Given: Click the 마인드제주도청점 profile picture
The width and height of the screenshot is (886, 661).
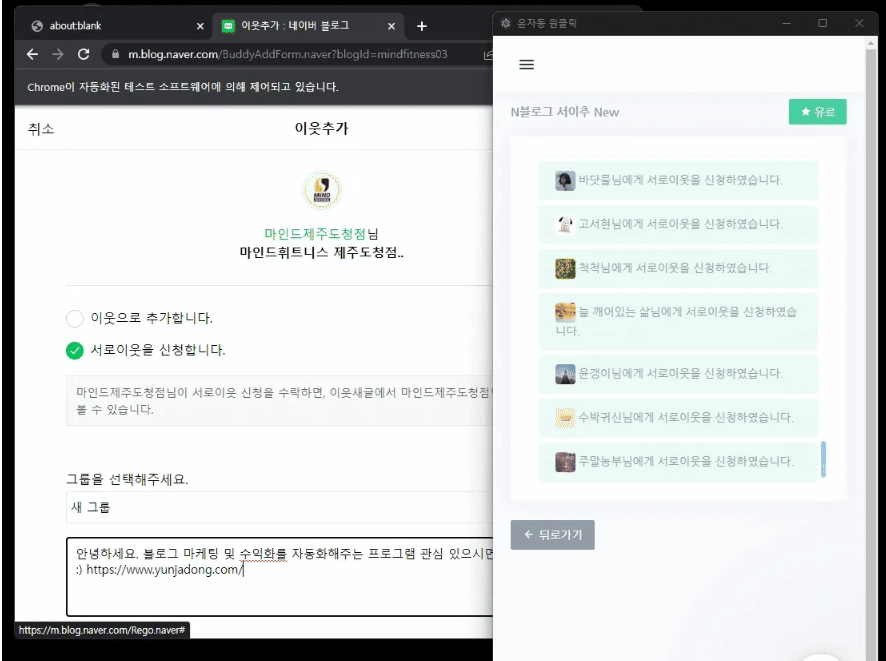Looking at the screenshot, I should (322, 190).
